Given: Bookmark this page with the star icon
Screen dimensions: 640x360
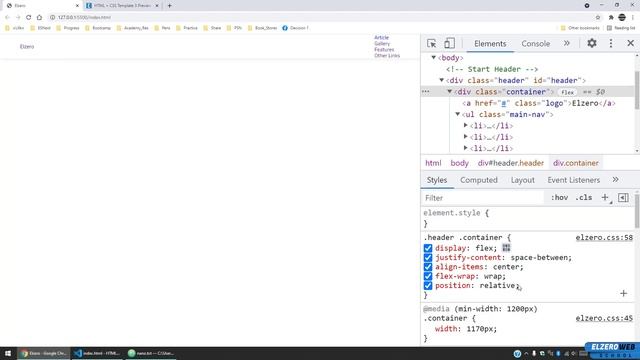Looking at the screenshot, I should tap(598, 17).
